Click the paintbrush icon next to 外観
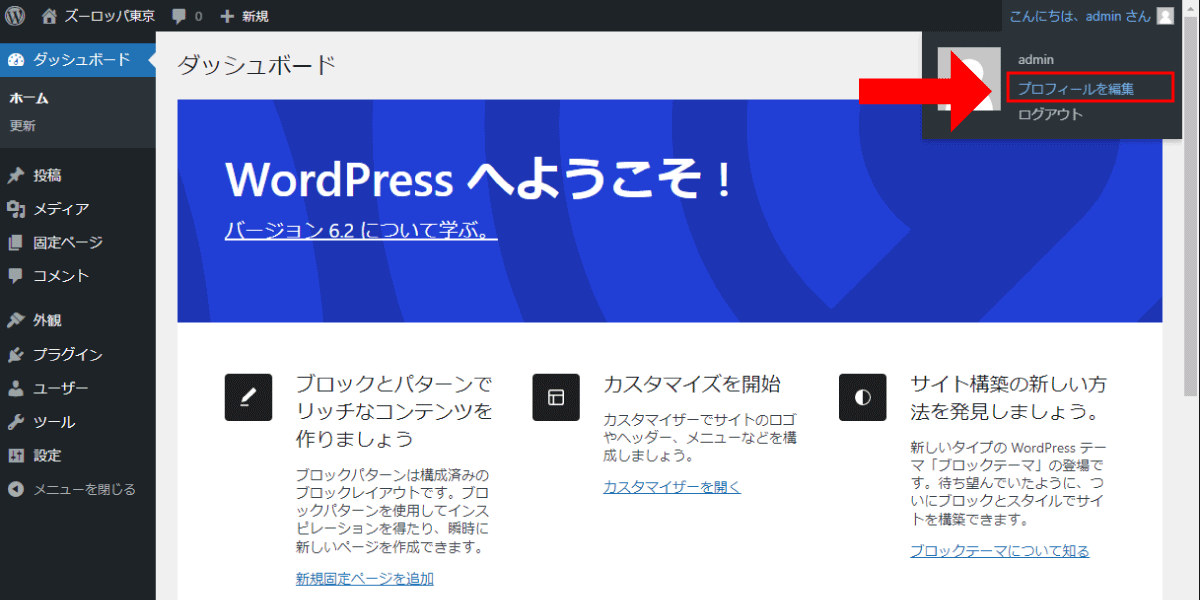 (15, 320)
